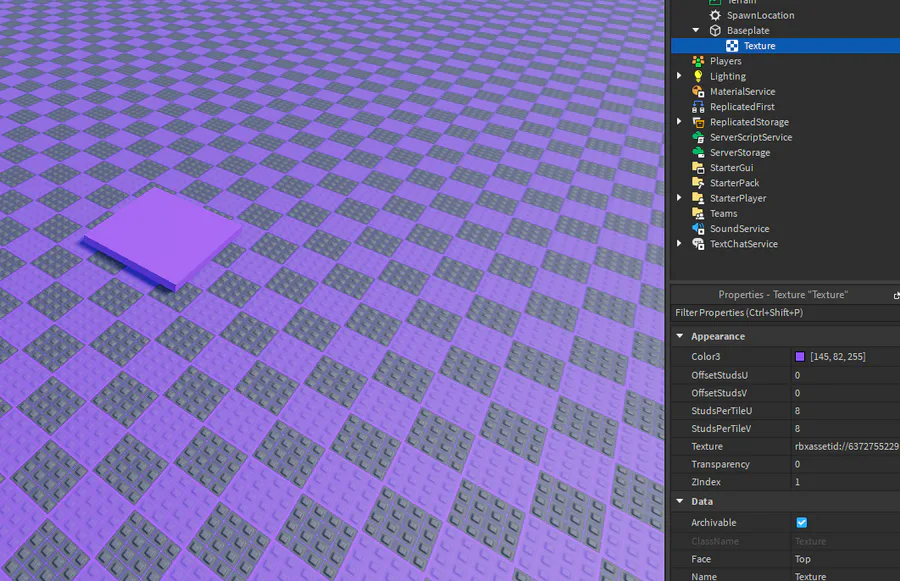This screenshot has height=581, width=900.
Task: Click the ReplicatedStorage icon
Action: (698, 122)
